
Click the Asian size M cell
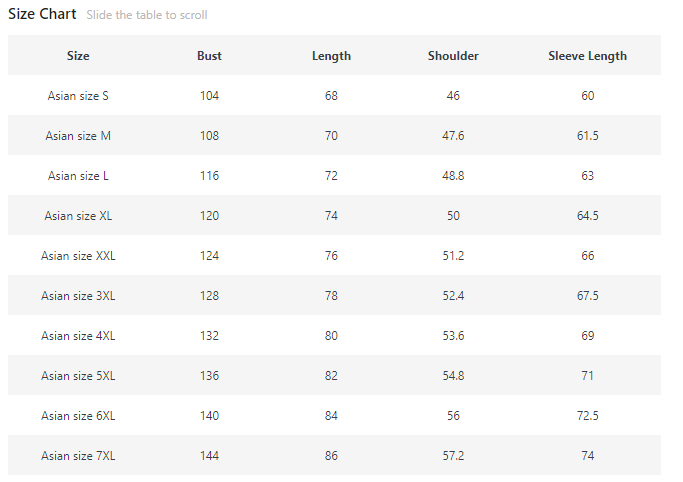[78, 136]
